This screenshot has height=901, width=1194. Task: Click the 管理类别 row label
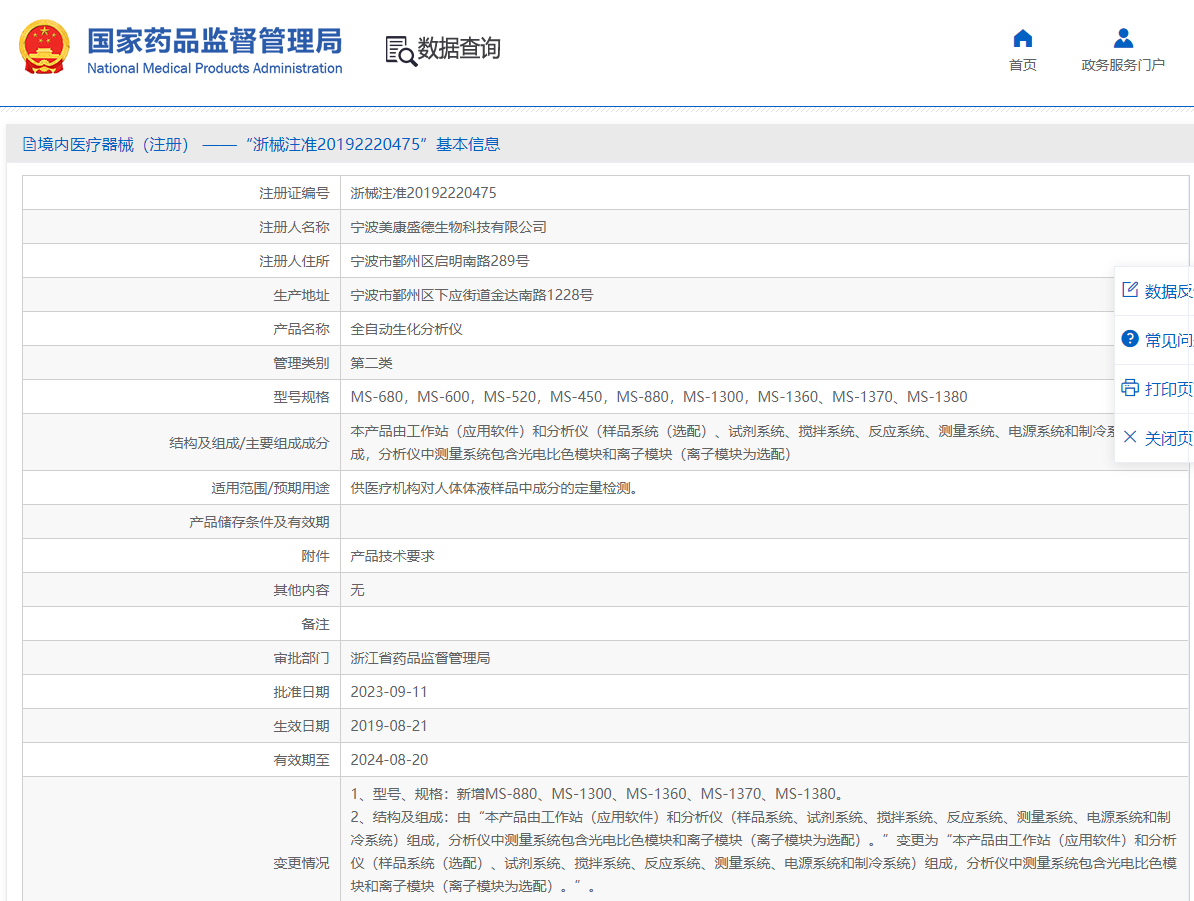[x=302, y=363]
